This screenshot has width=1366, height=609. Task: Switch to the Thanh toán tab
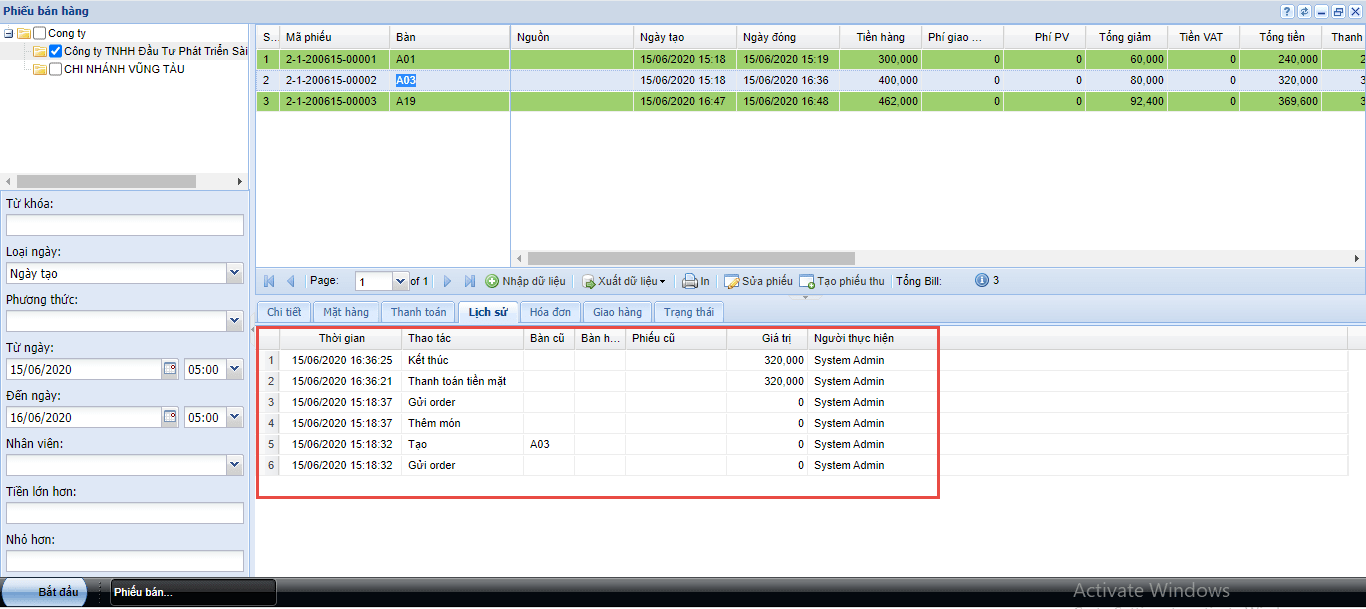pos(419,312)
